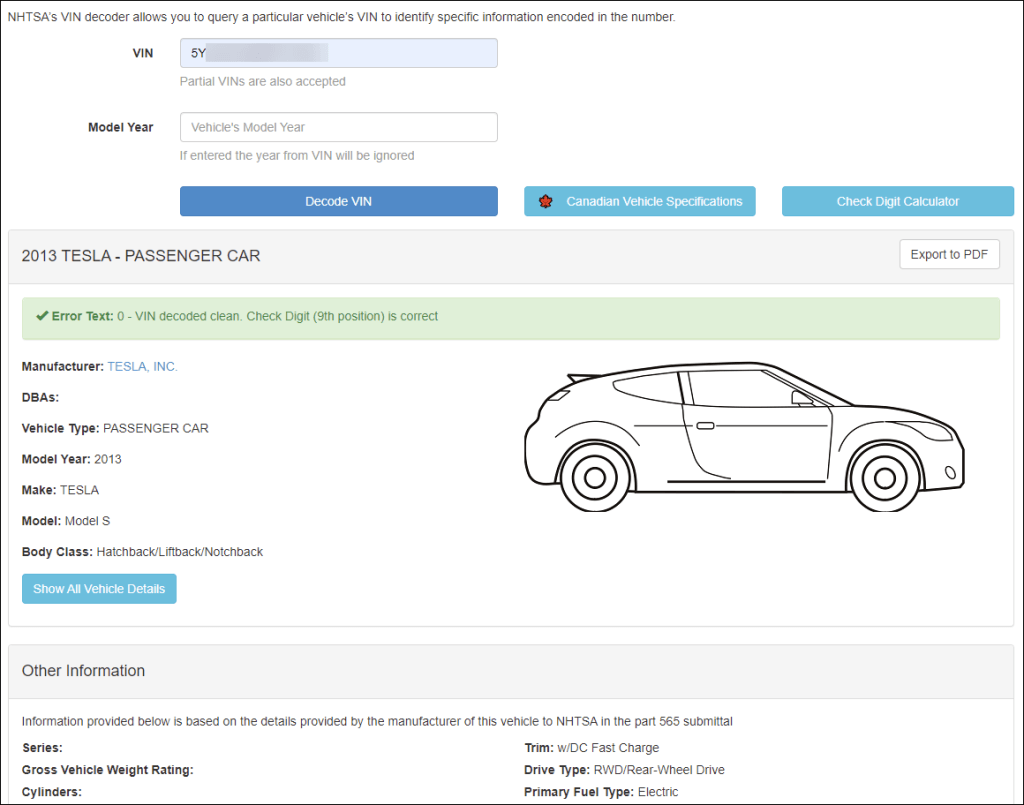Open the Check Digit Calculator
Viewport: 1024px width, 805px height.
pos(897,201)
